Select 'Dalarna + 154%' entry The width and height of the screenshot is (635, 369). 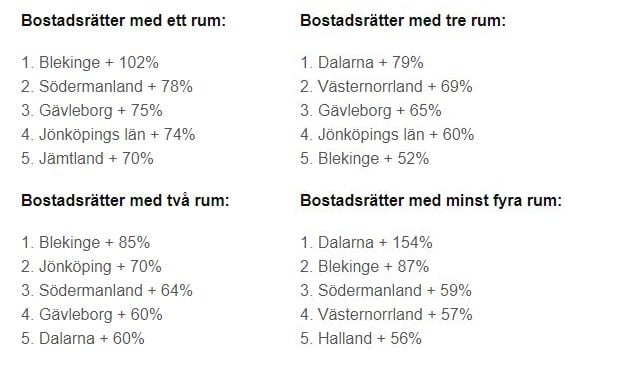[366, 243]
